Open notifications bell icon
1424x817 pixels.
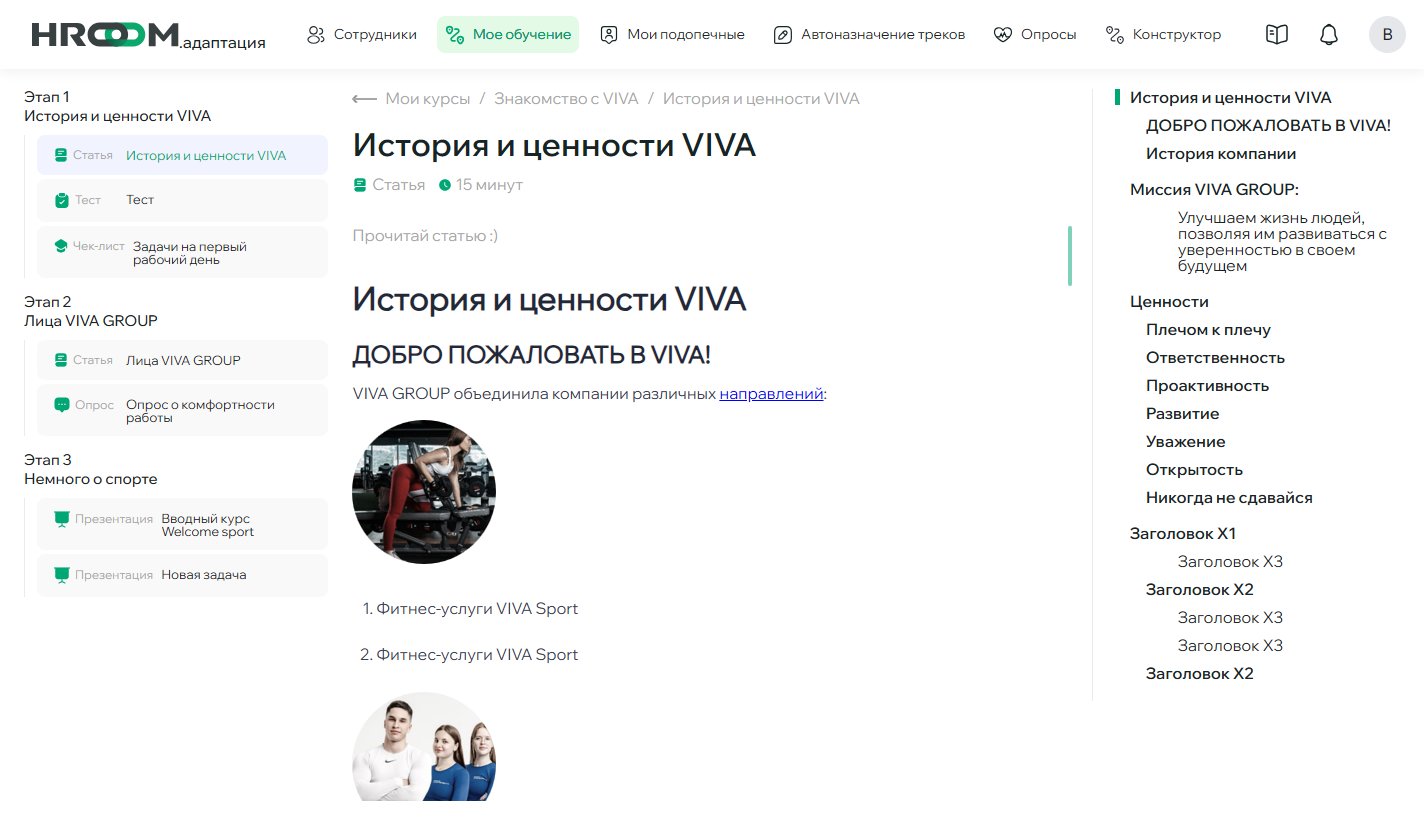(x=1328, y=35)
